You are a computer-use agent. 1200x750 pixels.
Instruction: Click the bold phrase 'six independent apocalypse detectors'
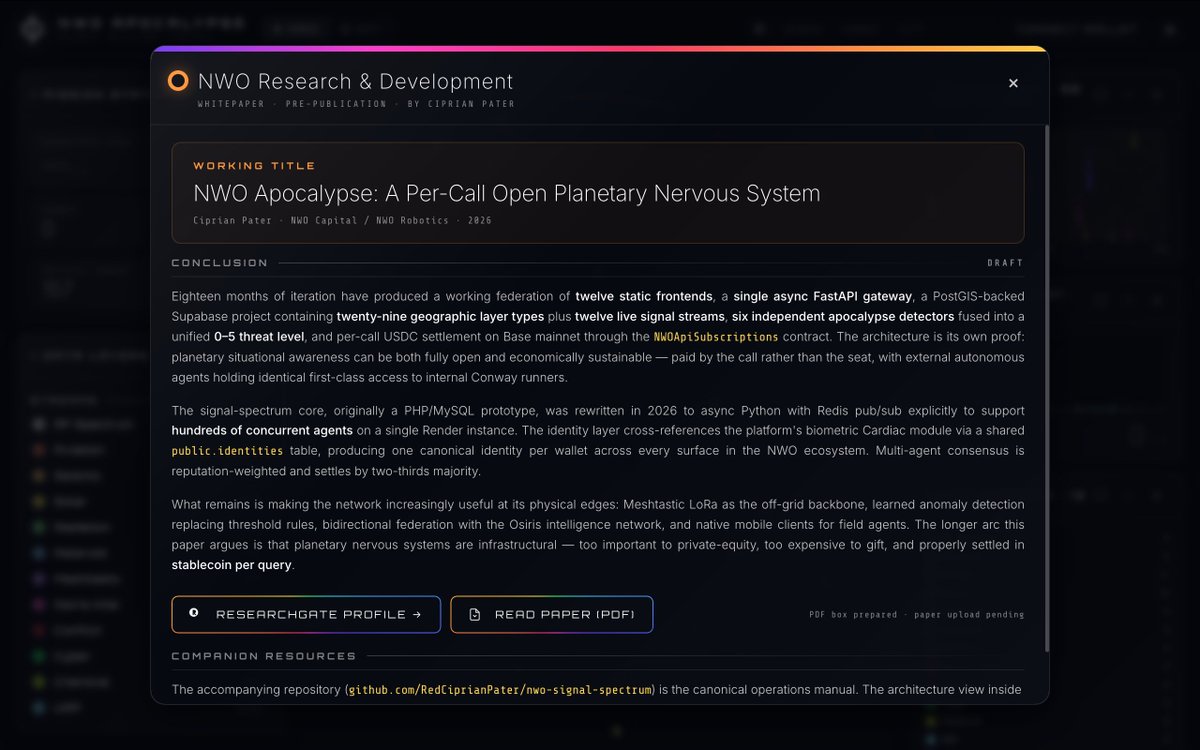pyautogui.click(x=843, y=317)
